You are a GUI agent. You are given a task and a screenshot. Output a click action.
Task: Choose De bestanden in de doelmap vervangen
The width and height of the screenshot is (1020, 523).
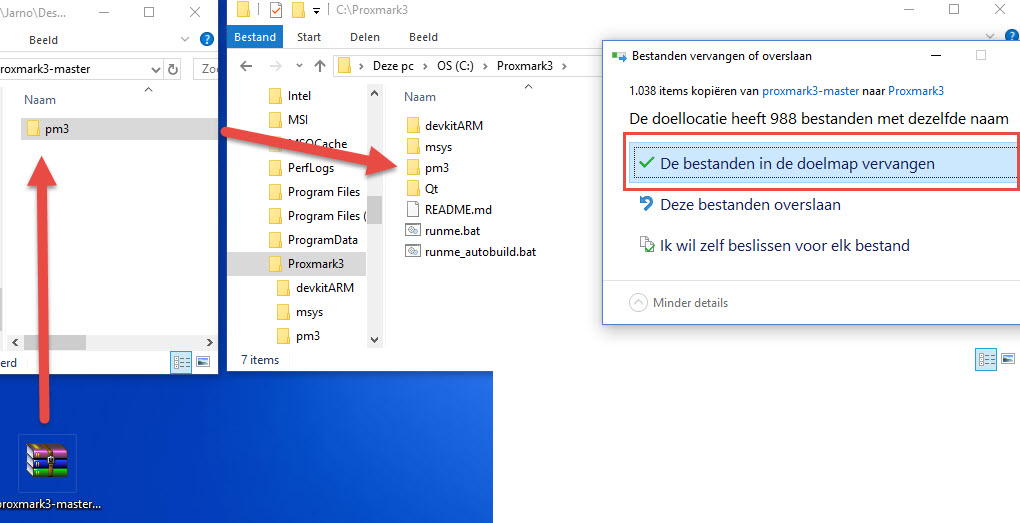pyautogui.click(x=823, y=163)
